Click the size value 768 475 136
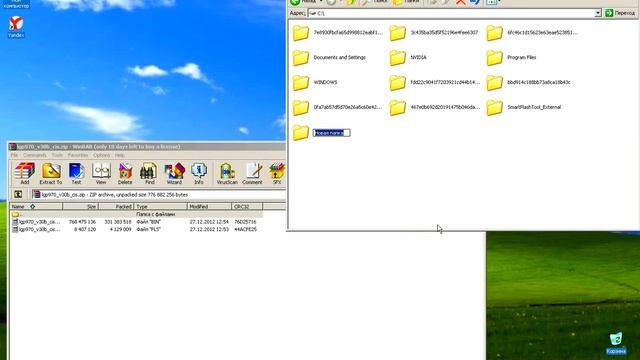This screenshot has height=360, width=640. pos(82,222)
